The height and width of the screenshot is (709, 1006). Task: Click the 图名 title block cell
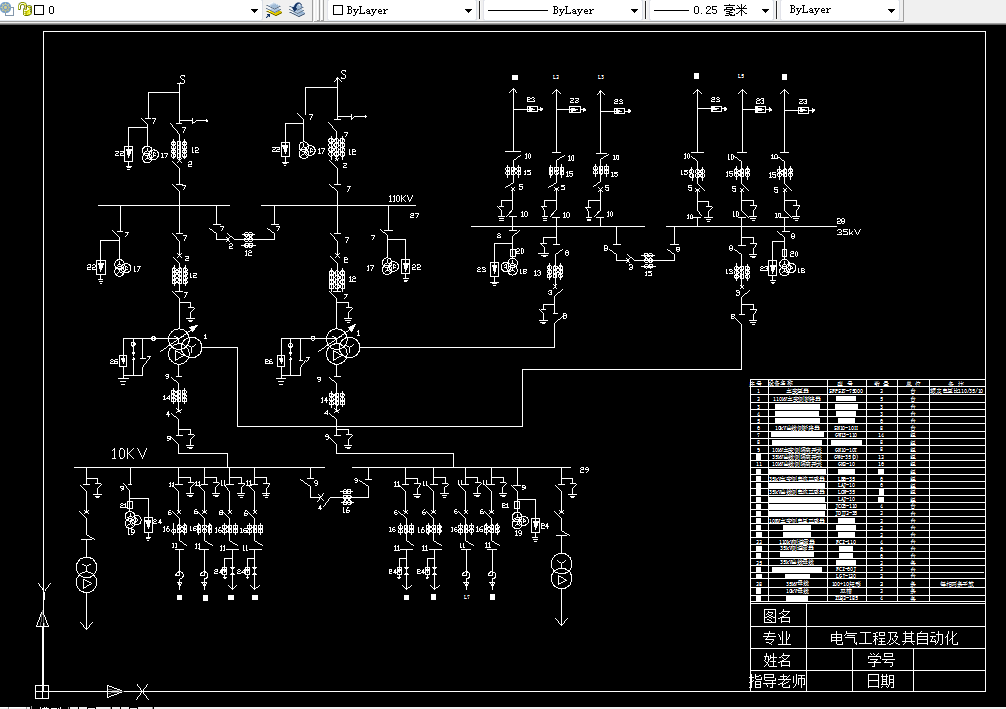point(777,617)
